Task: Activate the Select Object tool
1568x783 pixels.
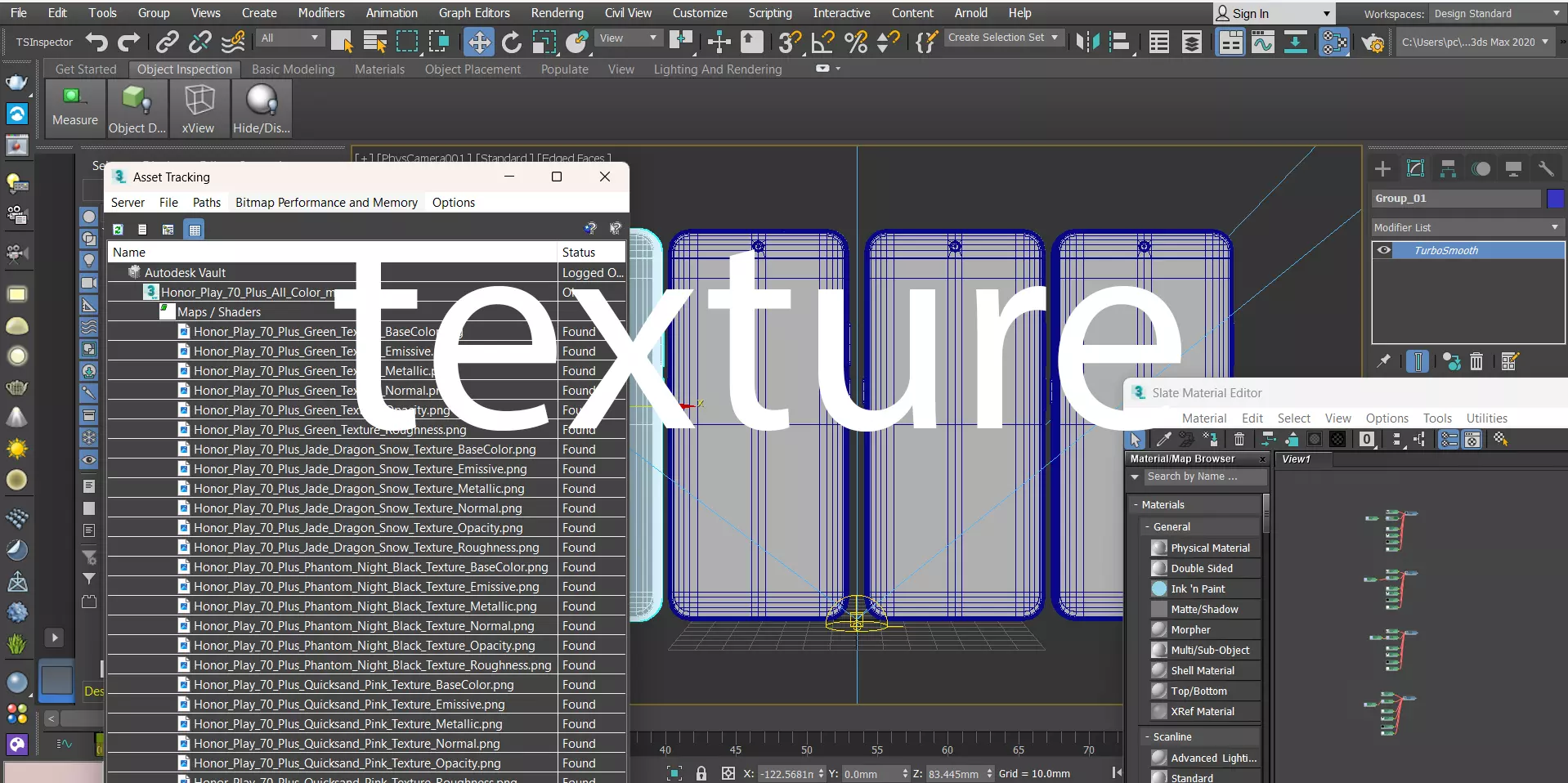Action: click(x=342, y=42)
